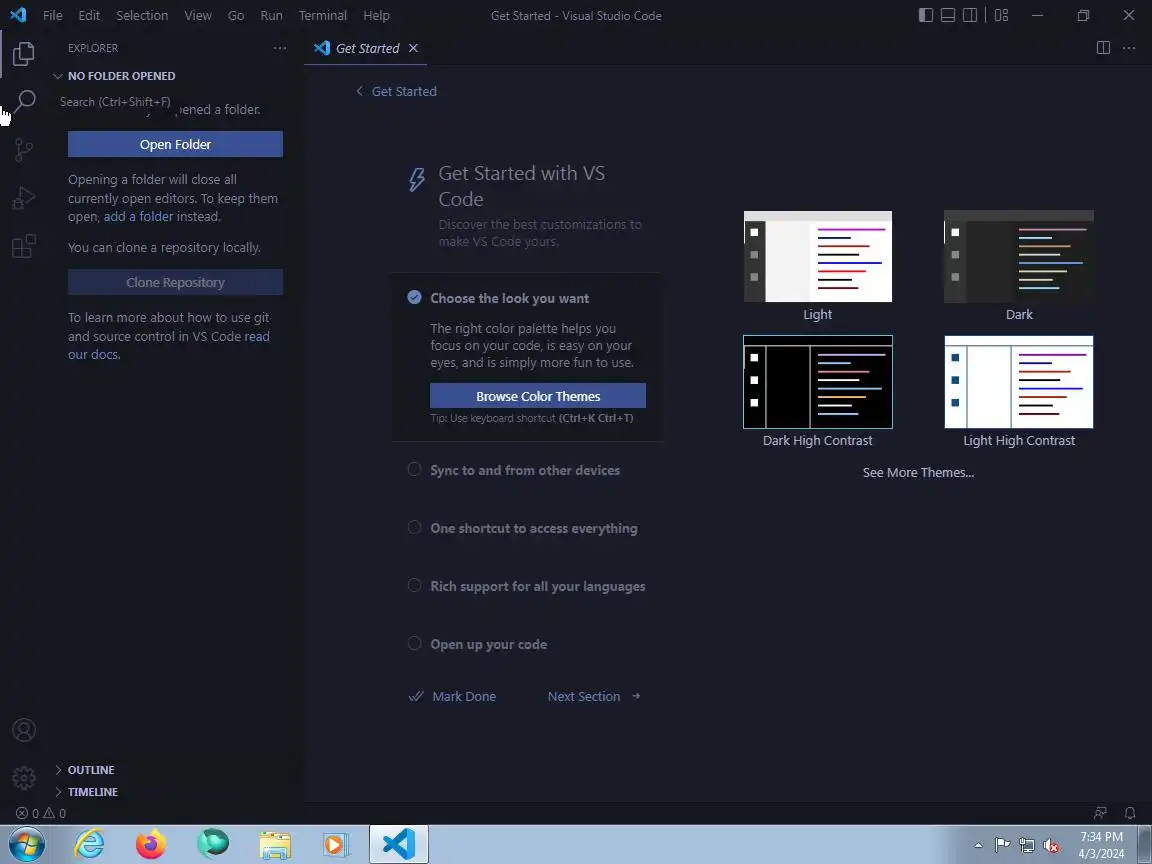Open the Terminal menu

(323, 15)
